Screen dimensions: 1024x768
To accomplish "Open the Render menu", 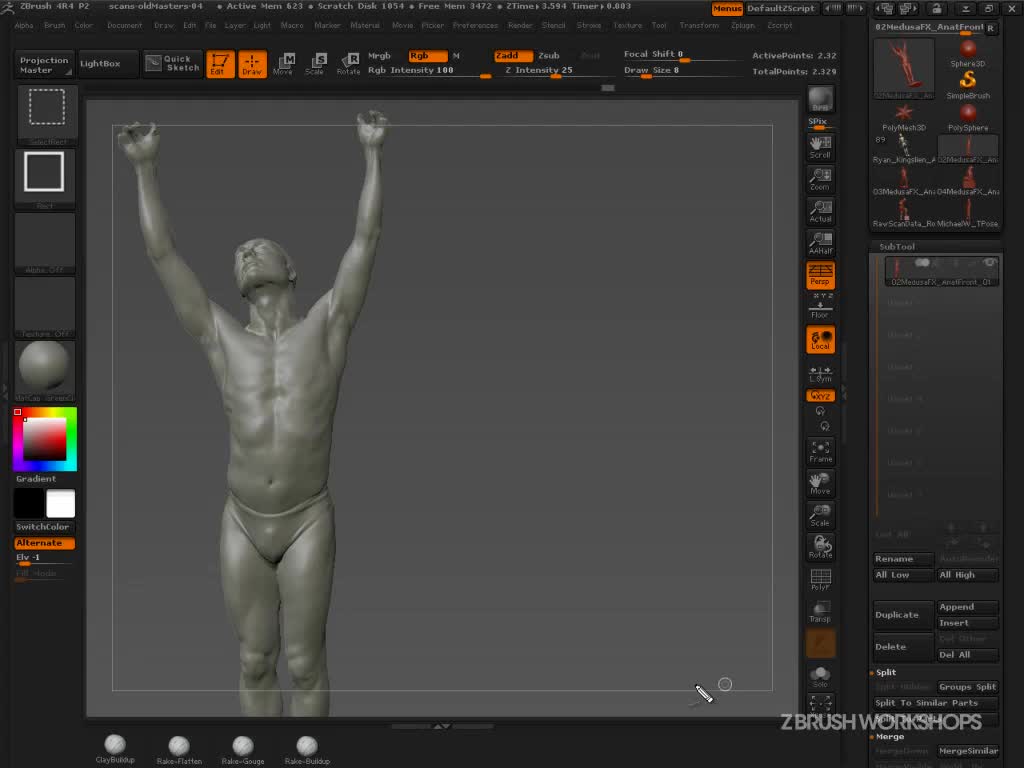I will click(520, 25).
